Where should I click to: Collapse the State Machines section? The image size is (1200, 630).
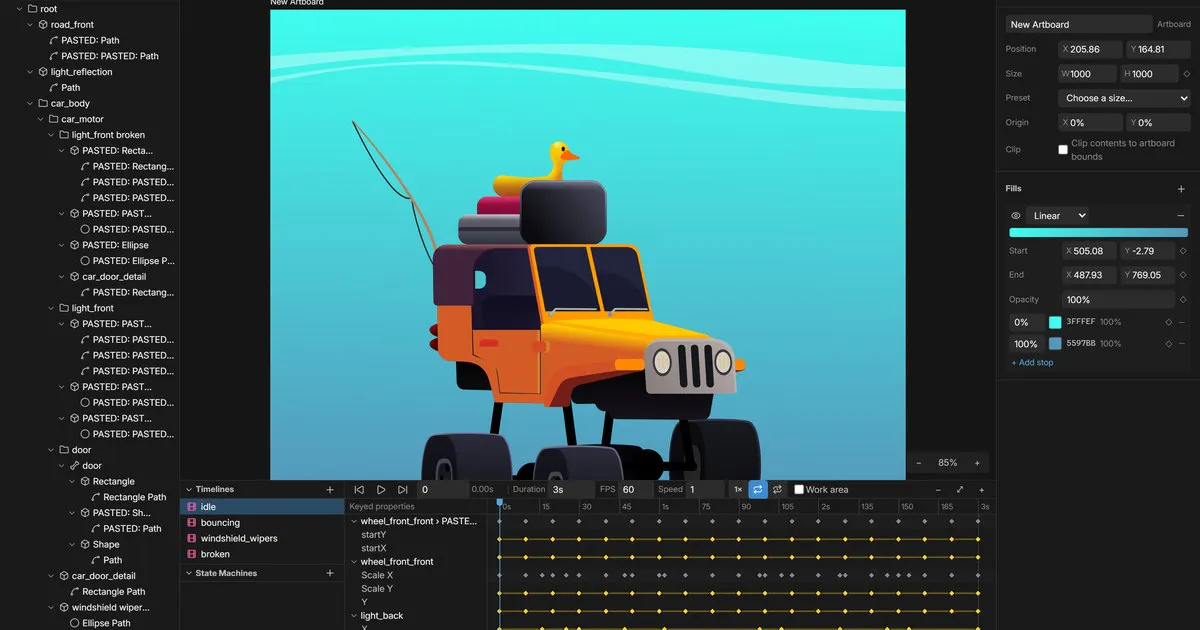tap(187, 574)
